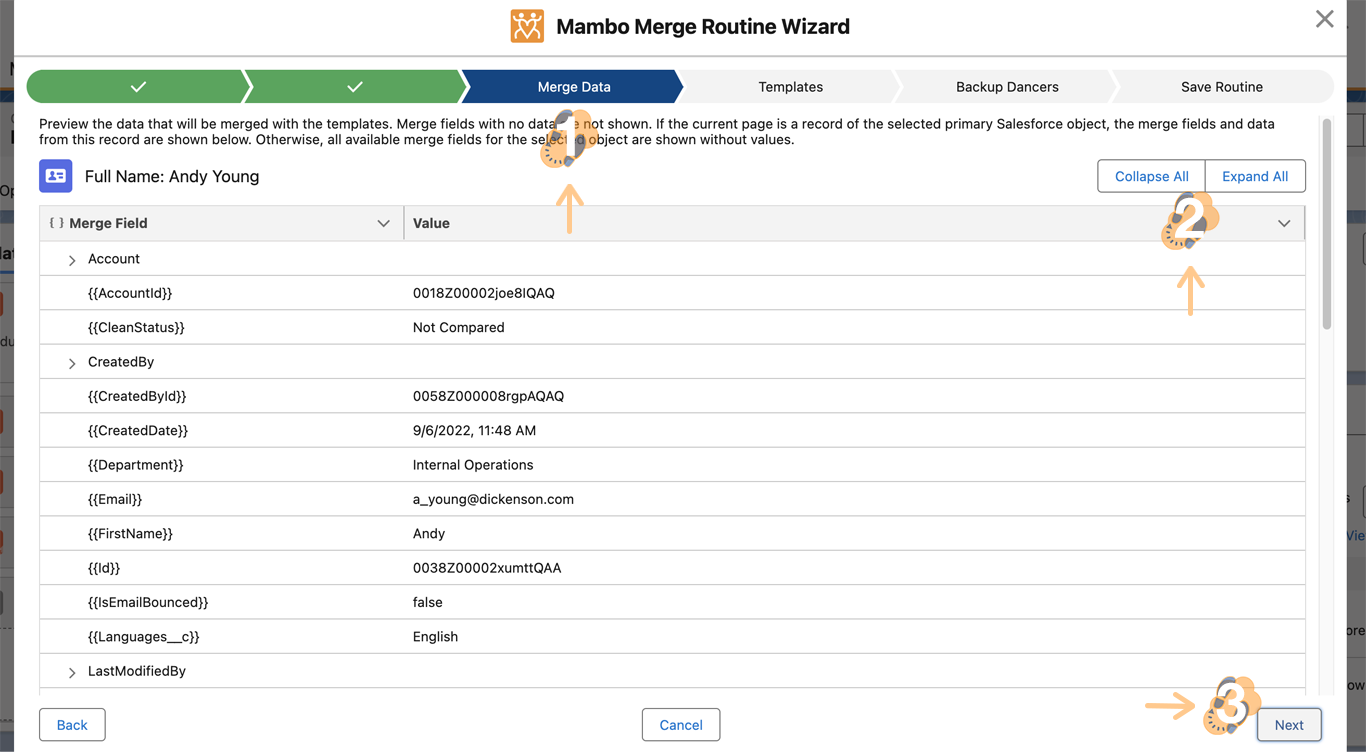Expand the Account merge field row
The height and width of the screenshot is (752, 1366).
(72, 260)
